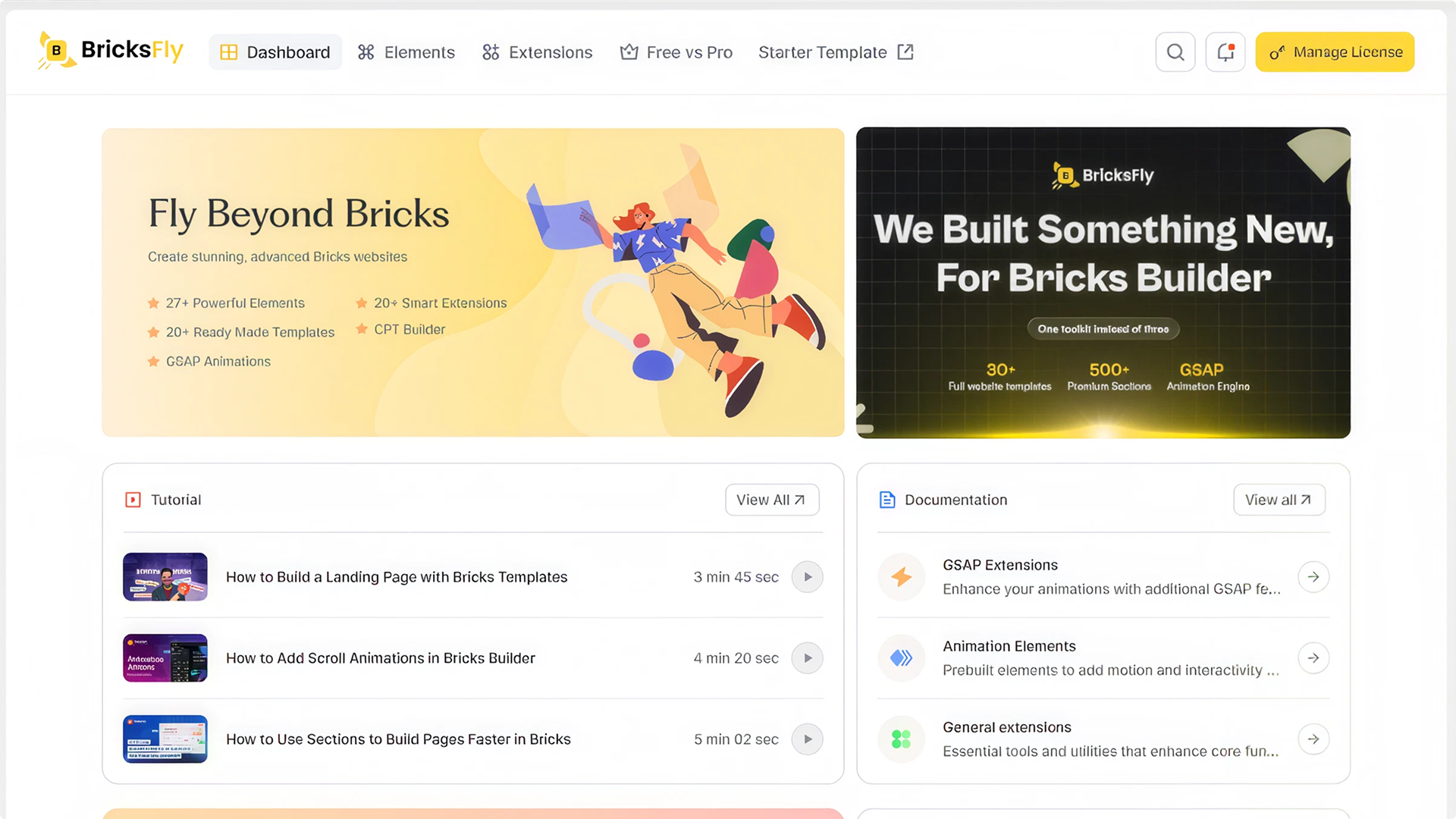Click the 3 min 45 sec duration
Screen dimensions: 1456x819
[x=736, y=577]
